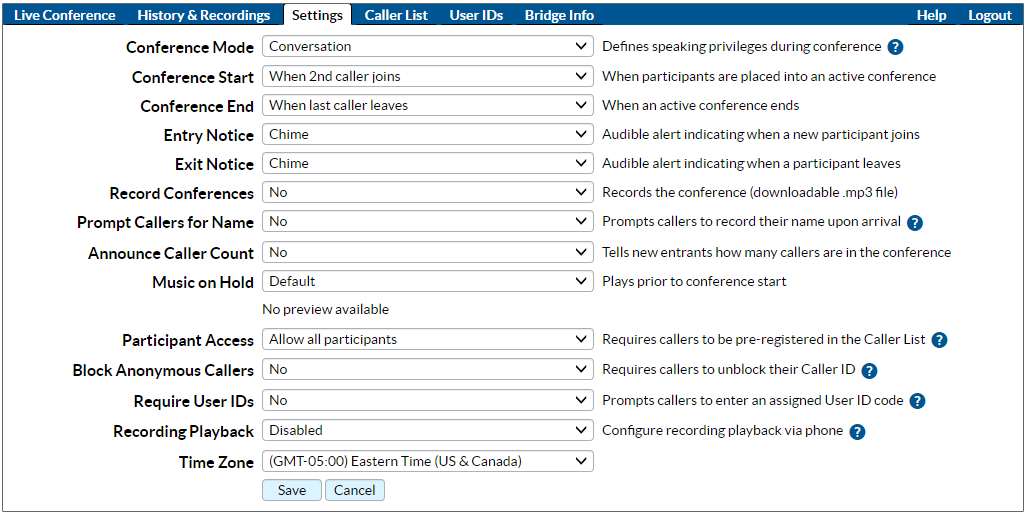Click help icon for Block Anonymous Callers
Viewport: 1027px width, 514px height.
(x=869, y=371)
